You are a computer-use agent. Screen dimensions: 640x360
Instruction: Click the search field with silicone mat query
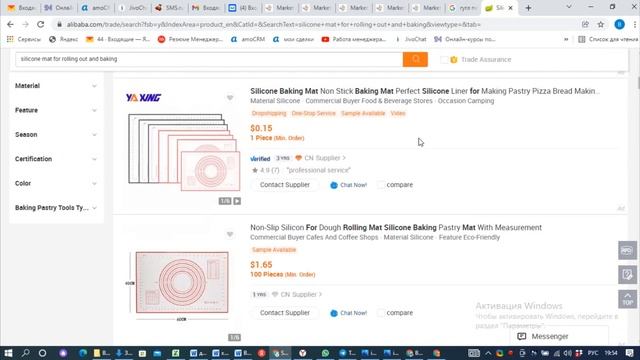click(x=209, y=59)
